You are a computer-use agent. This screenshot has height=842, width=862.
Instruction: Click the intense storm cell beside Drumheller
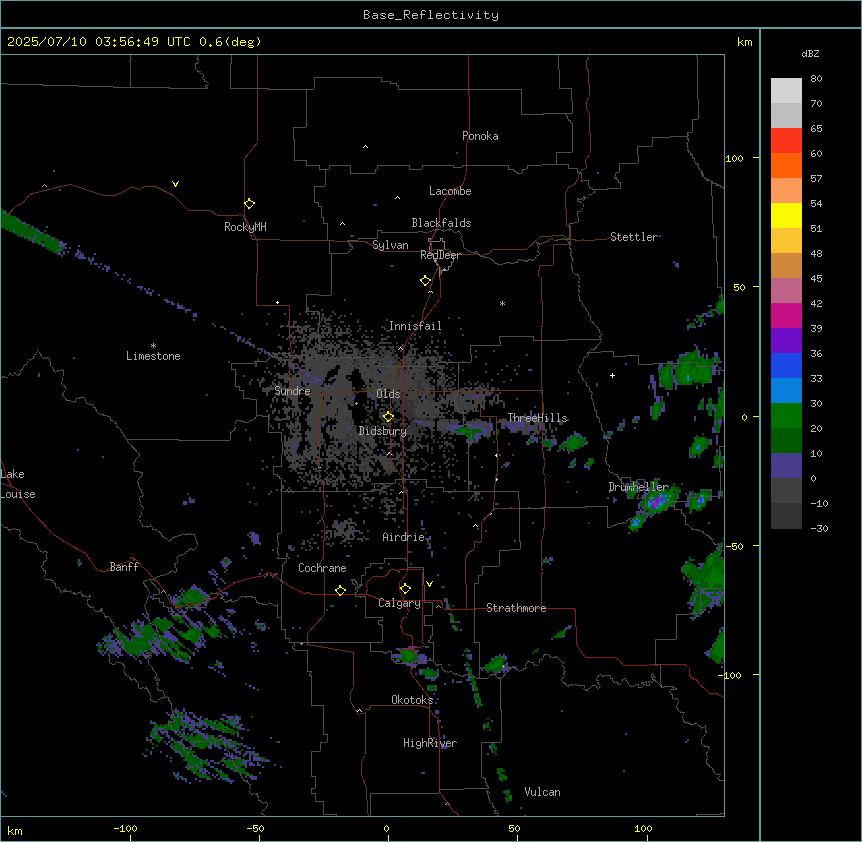(657, 502)
